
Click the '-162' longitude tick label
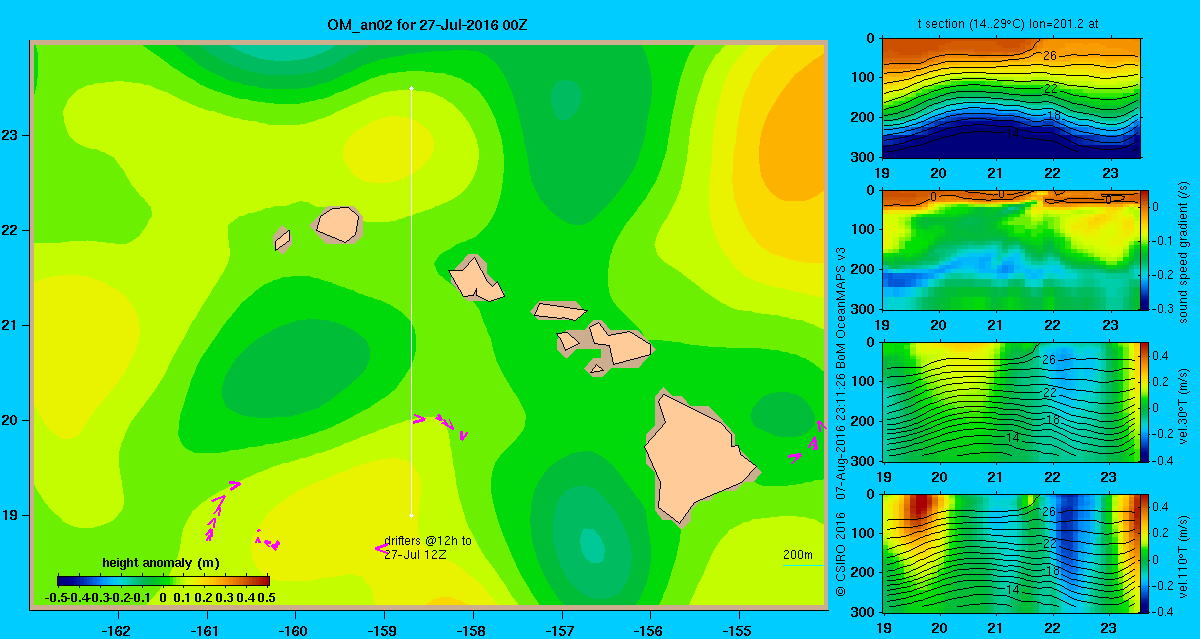click(x=117, y=630)
